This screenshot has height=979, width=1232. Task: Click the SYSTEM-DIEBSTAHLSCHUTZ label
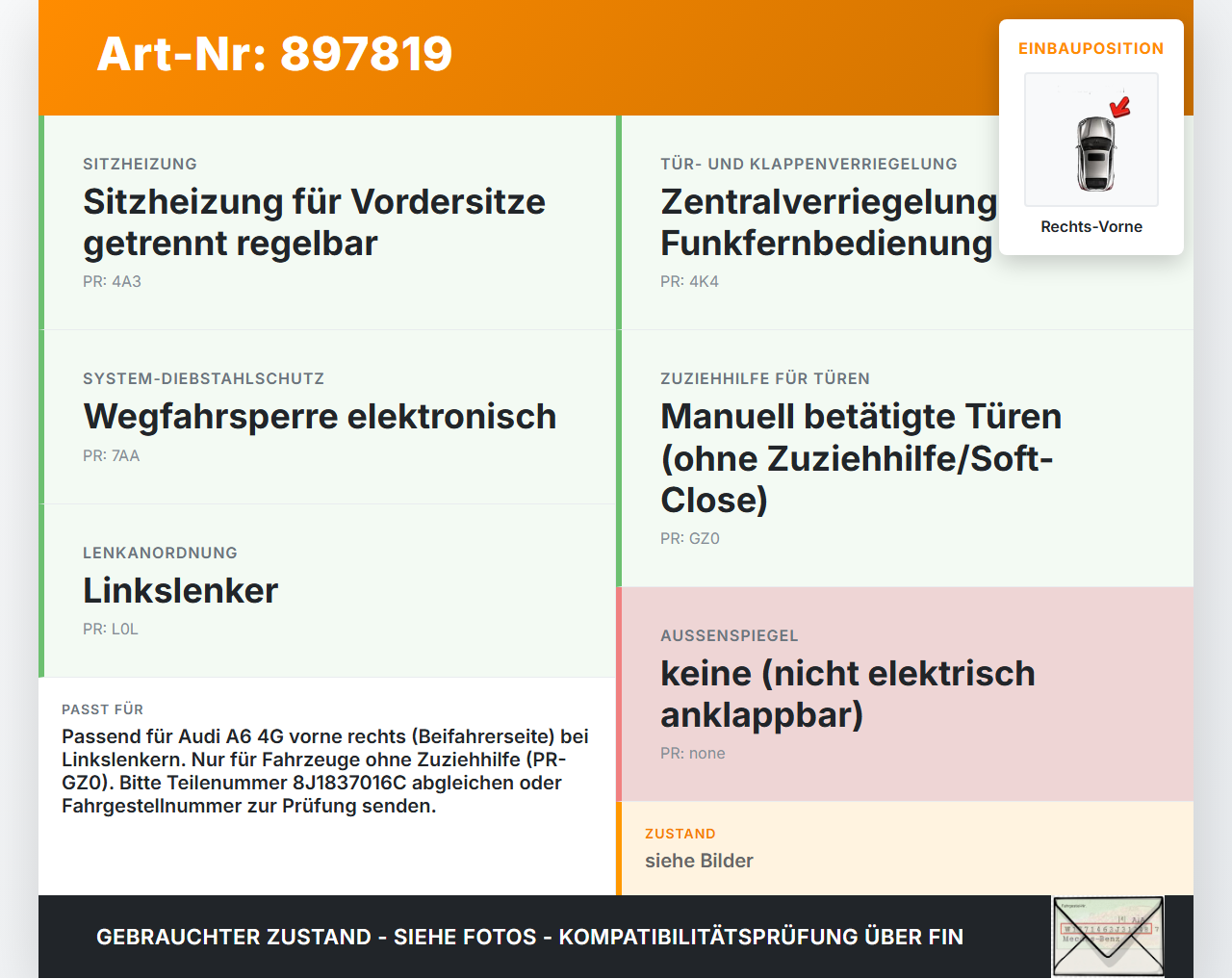[x=203, y=378]
